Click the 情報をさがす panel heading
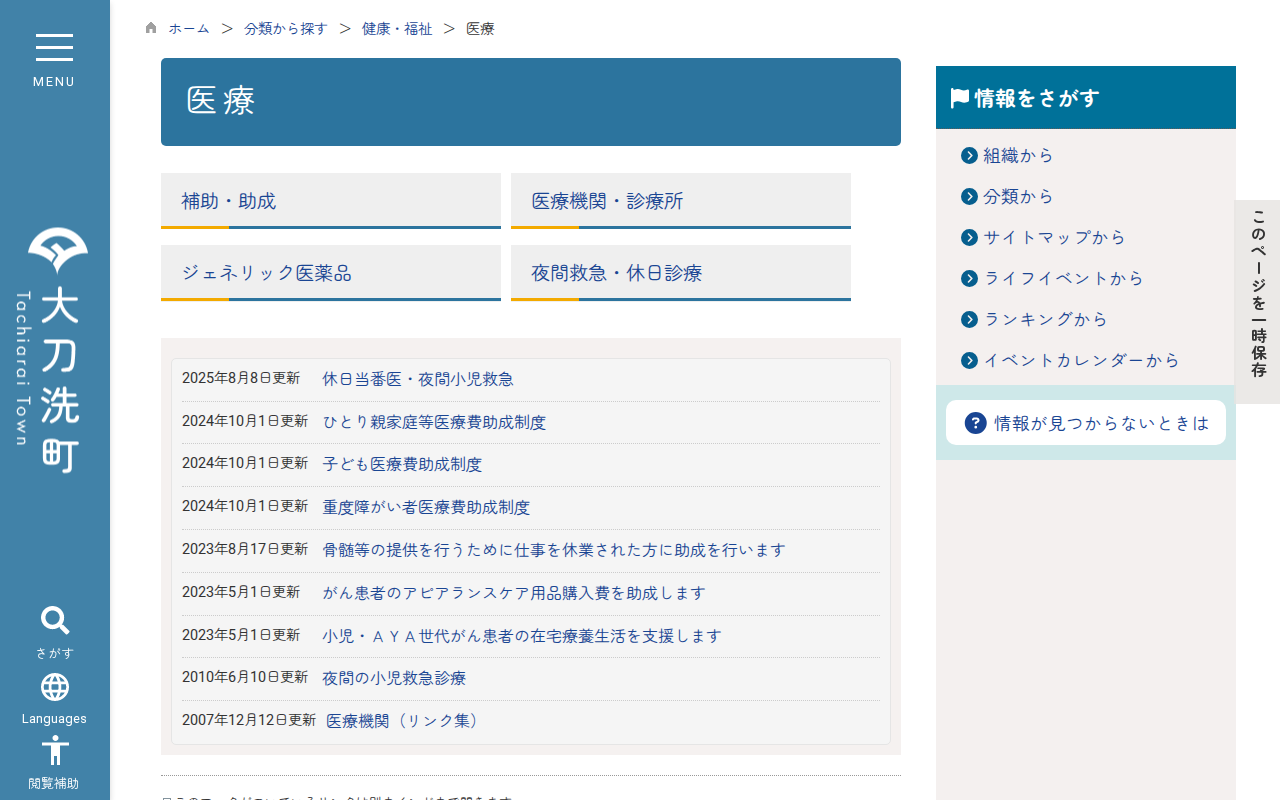The image size is (1280, 800). [1086, 98]
